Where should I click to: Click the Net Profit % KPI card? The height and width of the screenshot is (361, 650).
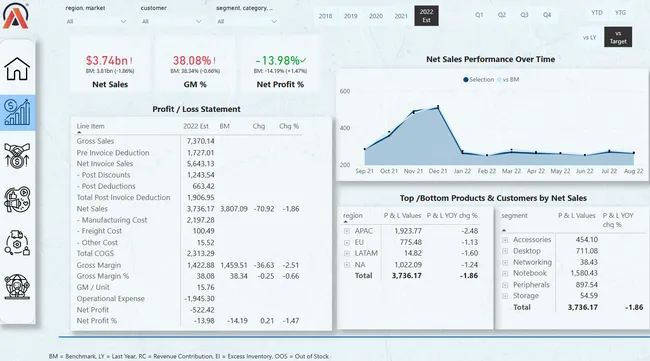pyautogui.click(x=280, y=64)
